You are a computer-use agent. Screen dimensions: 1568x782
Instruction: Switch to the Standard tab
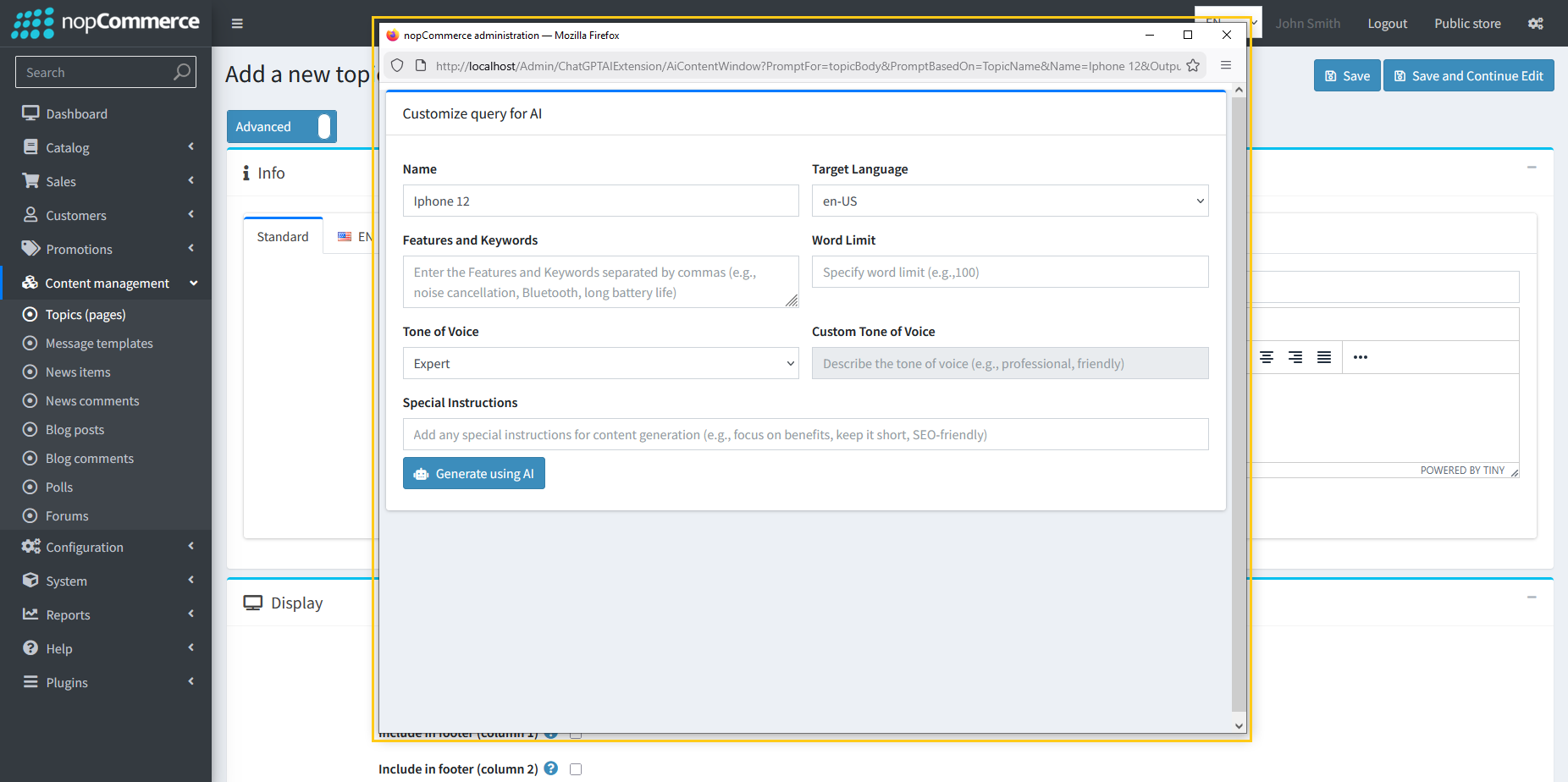pos(282,236)
